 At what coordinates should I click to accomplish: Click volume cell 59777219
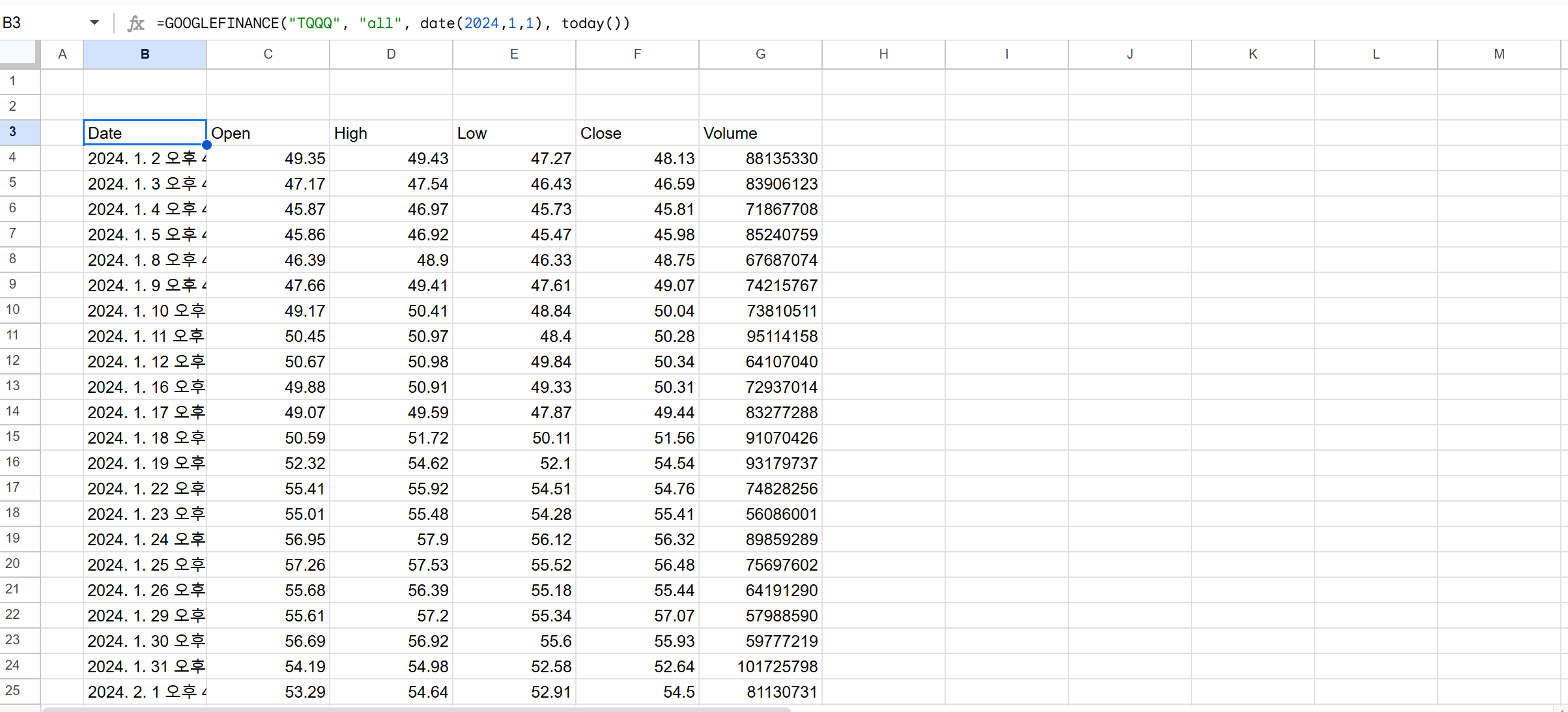(760, 641)
